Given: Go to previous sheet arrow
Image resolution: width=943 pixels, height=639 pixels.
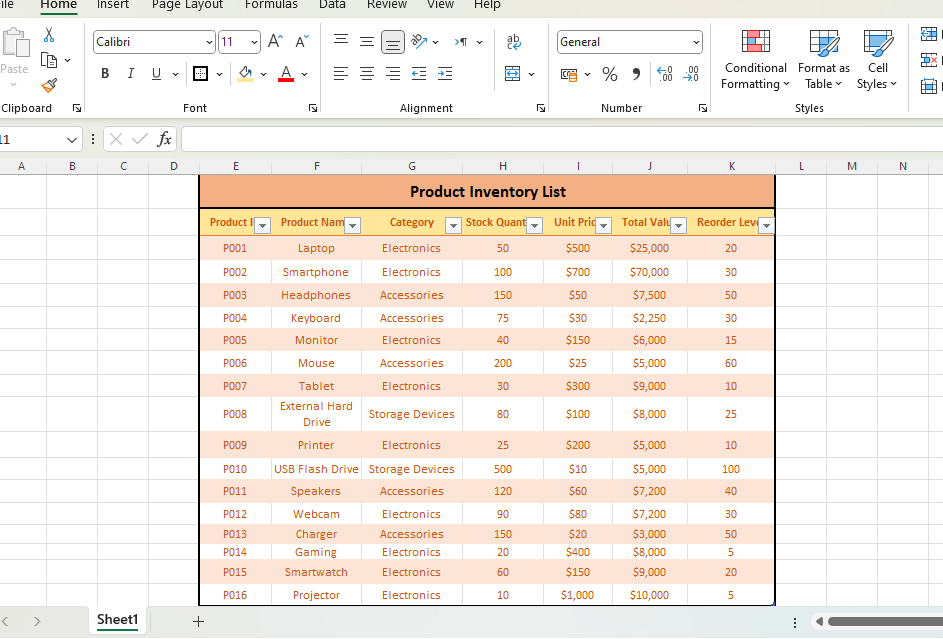Looking at the screenshot, I should click(5, 622).
